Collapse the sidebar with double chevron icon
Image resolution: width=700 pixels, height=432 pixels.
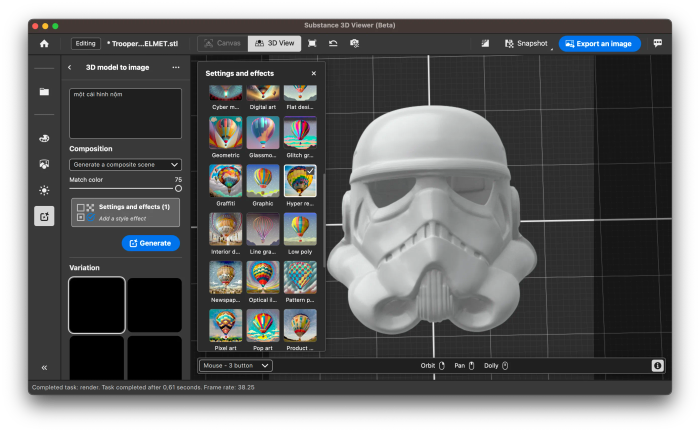point(44,368)
